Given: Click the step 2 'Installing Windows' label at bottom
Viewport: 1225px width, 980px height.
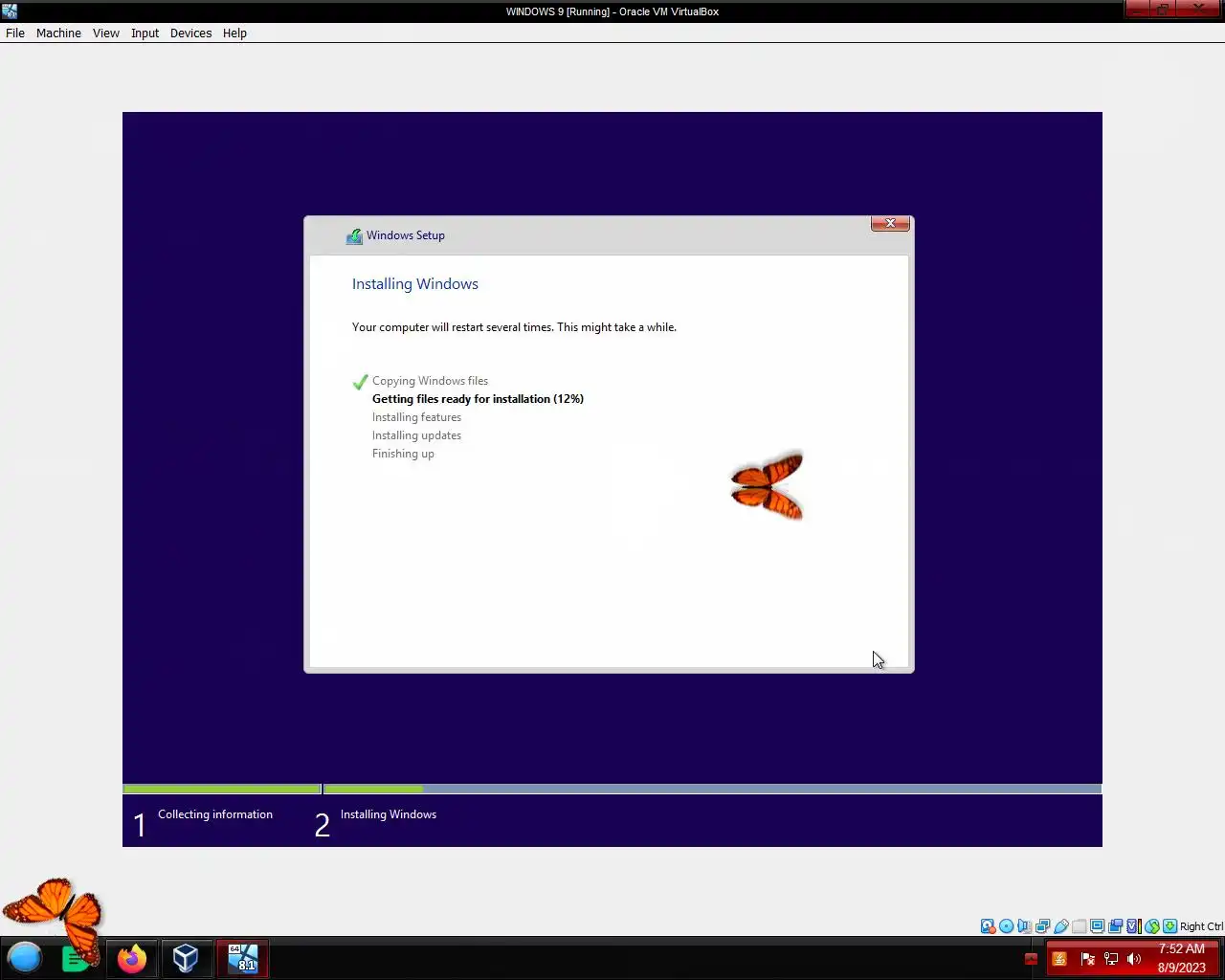Looking at the screenshot, I should (389, 814).
